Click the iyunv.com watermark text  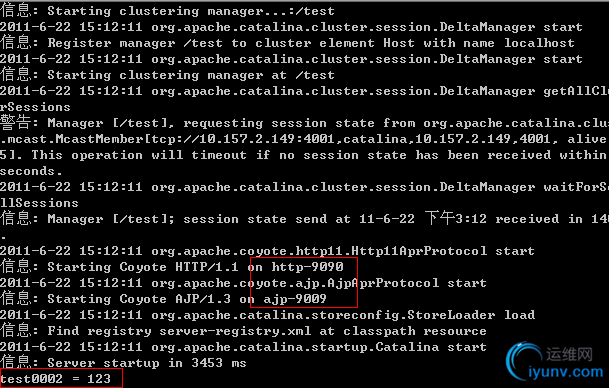565,372
